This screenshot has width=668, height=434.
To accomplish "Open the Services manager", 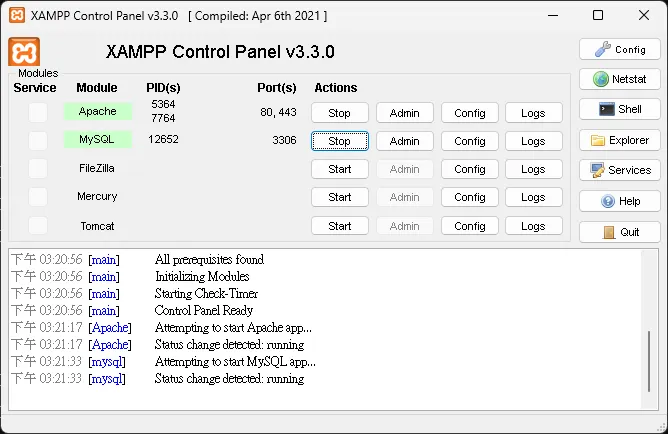I will (620, 170).
